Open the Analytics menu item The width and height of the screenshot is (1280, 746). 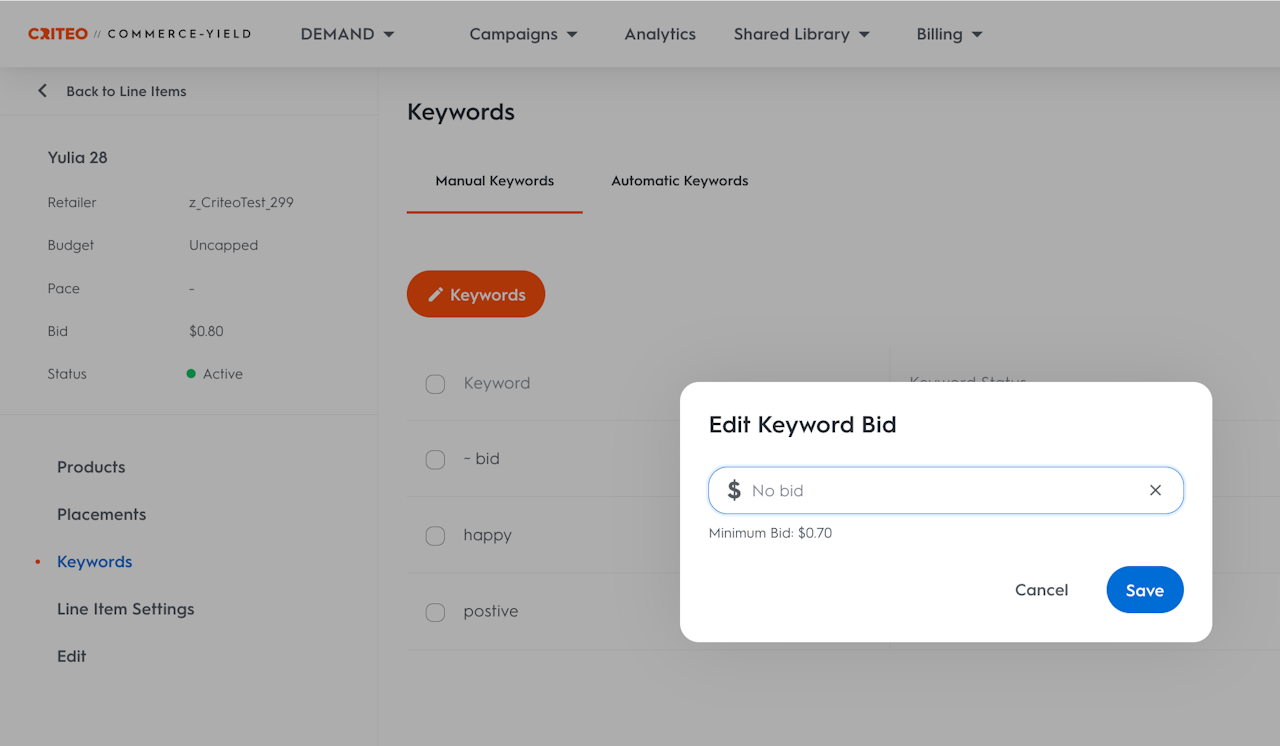coord(660,34)
